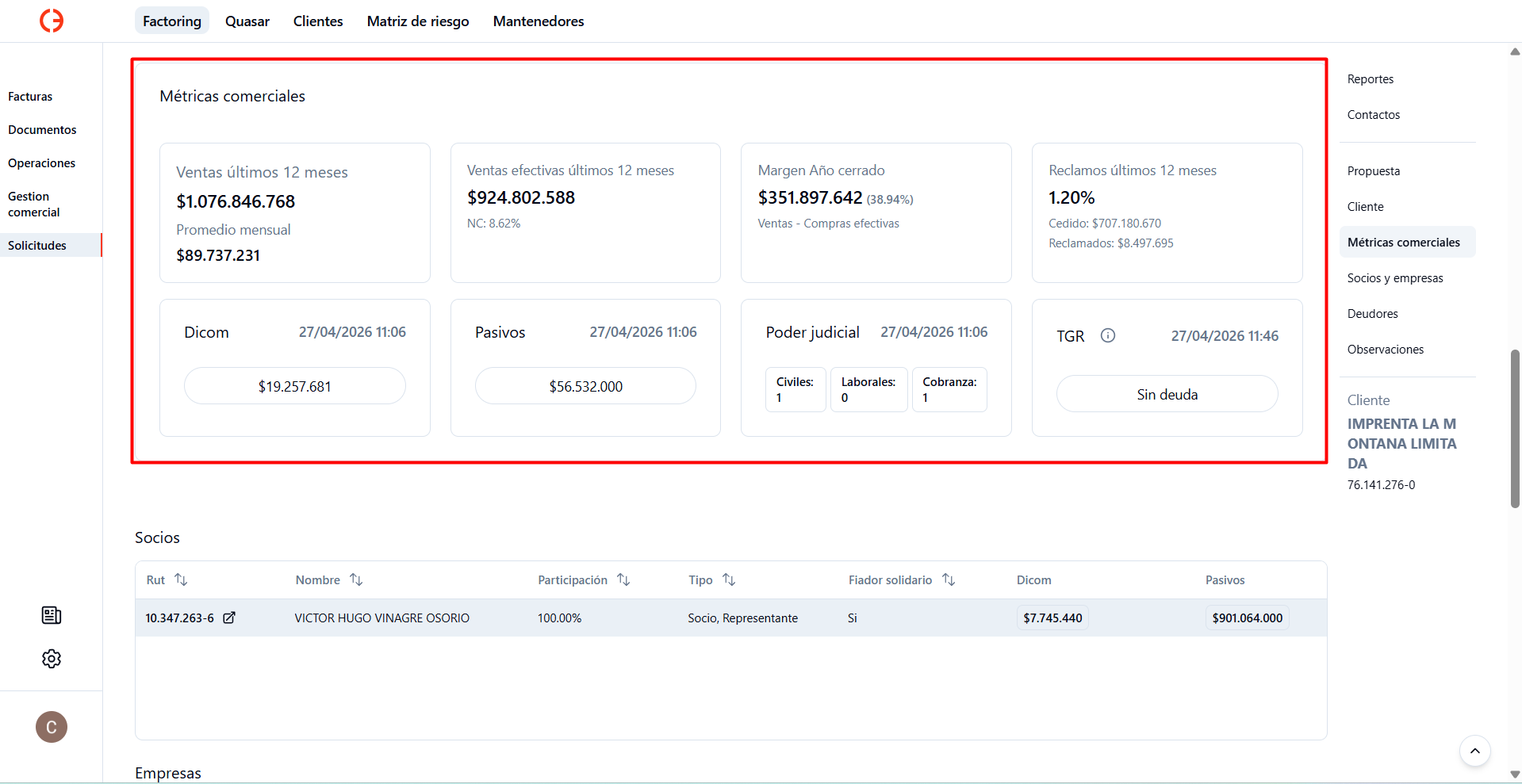Click the Sin deuda TGR button

click(1167, 394)
